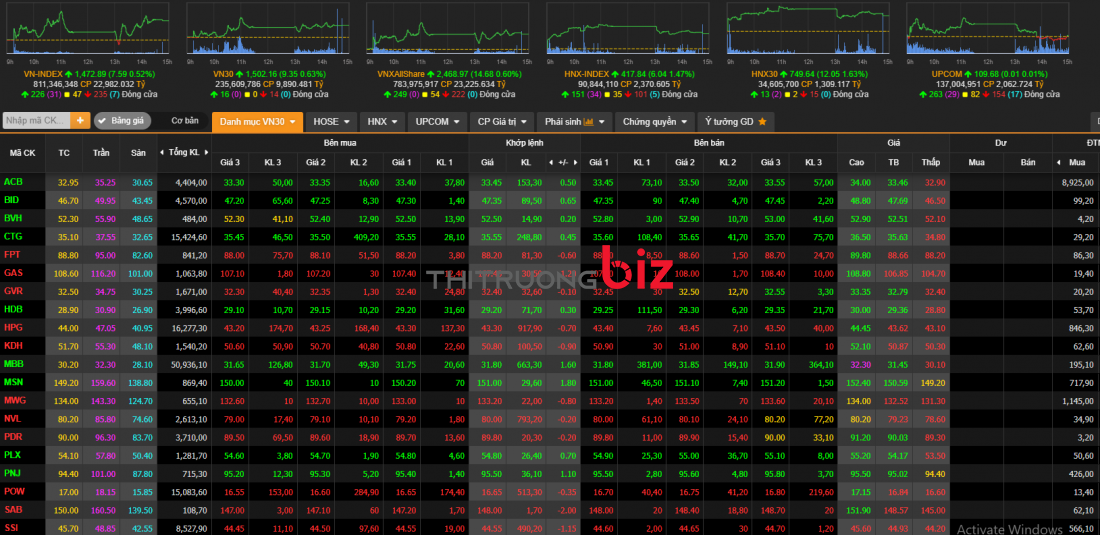
Task: Select stock ticker HDB
Action: coord(13,309)
